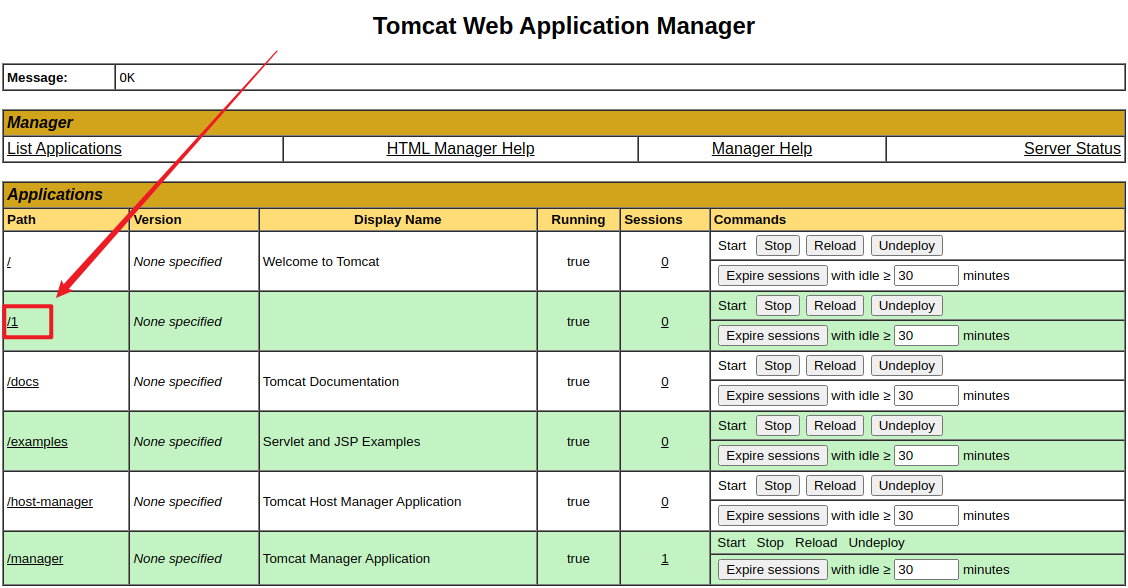Open the /1 application path link
Screen dimensions: 1128x588
[x=12, y=322]
